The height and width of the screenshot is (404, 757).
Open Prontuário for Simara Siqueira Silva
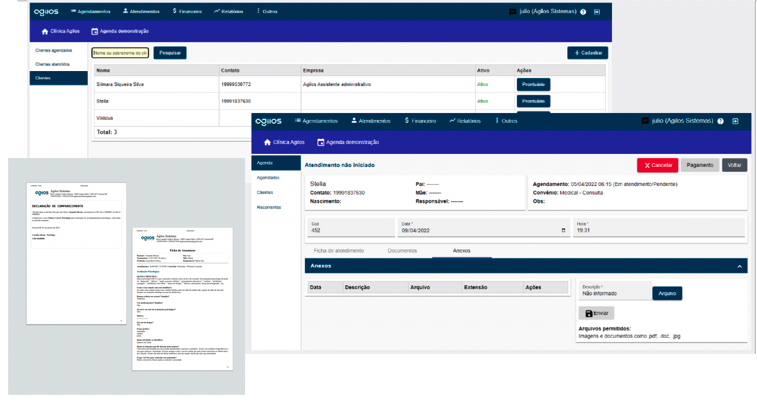pyautogui.click(x=533, y=85)
